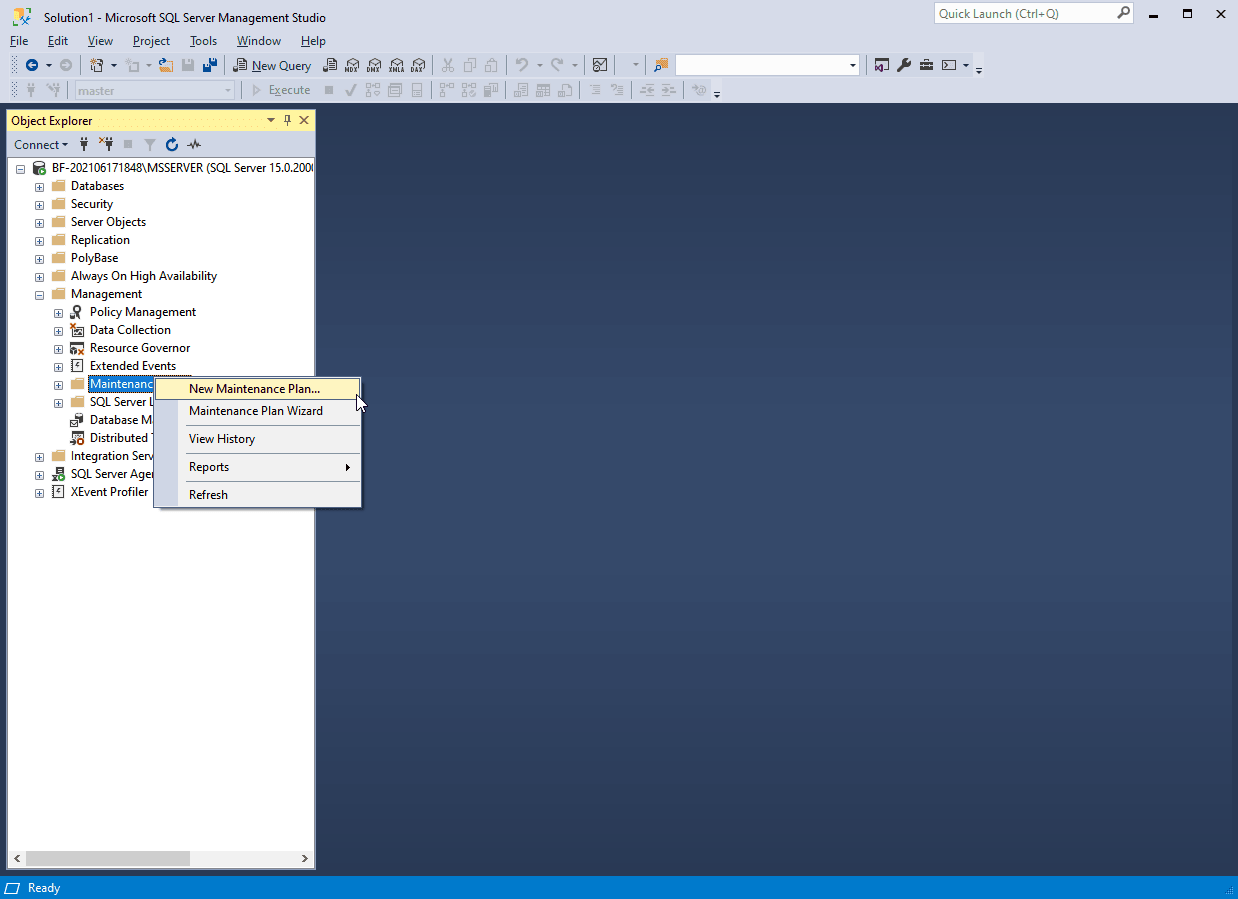1238x899 pixels.
Task: Select the Always On High Availability item
Action: pyautogui.click(x=144, y=276)
